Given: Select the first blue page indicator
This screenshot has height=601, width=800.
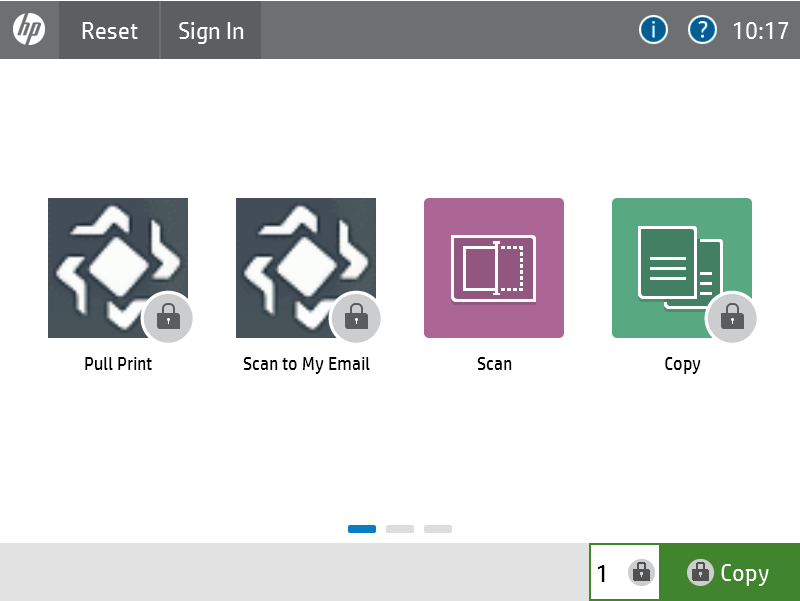Looking at the screenshot, I should [362, 529].
